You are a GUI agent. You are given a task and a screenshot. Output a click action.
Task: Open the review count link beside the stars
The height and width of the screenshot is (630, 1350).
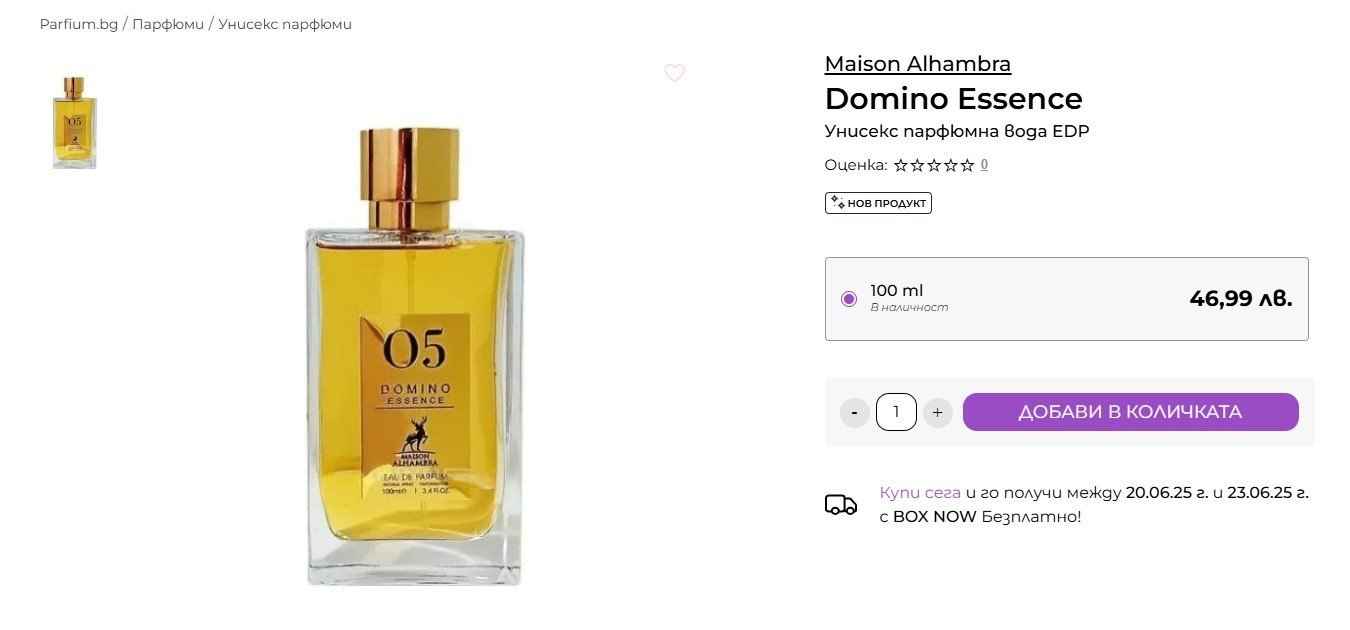pyautogui.click(x=984, y=165)
